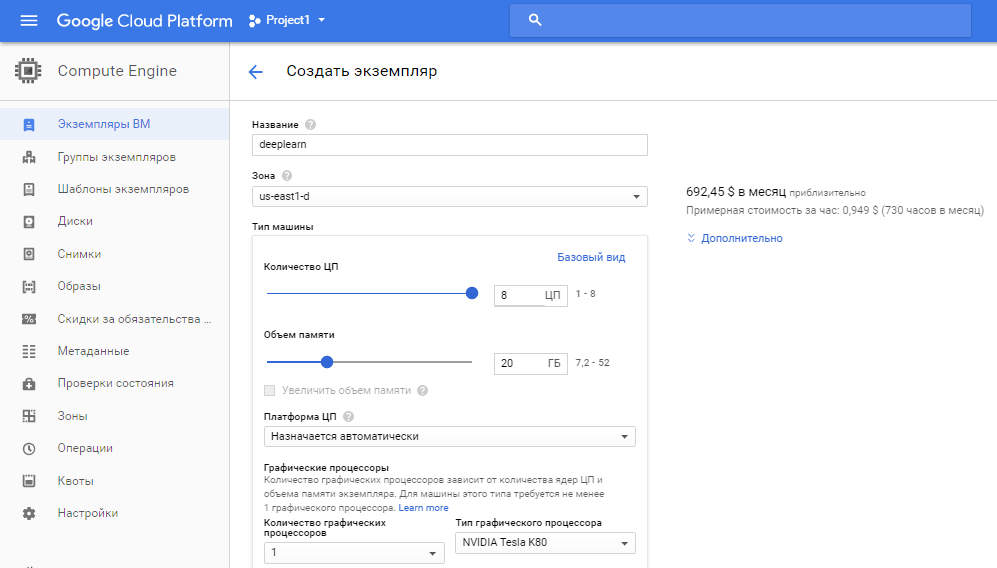Open the Платформа ЦП dropdown

click(x=449, y=437)
